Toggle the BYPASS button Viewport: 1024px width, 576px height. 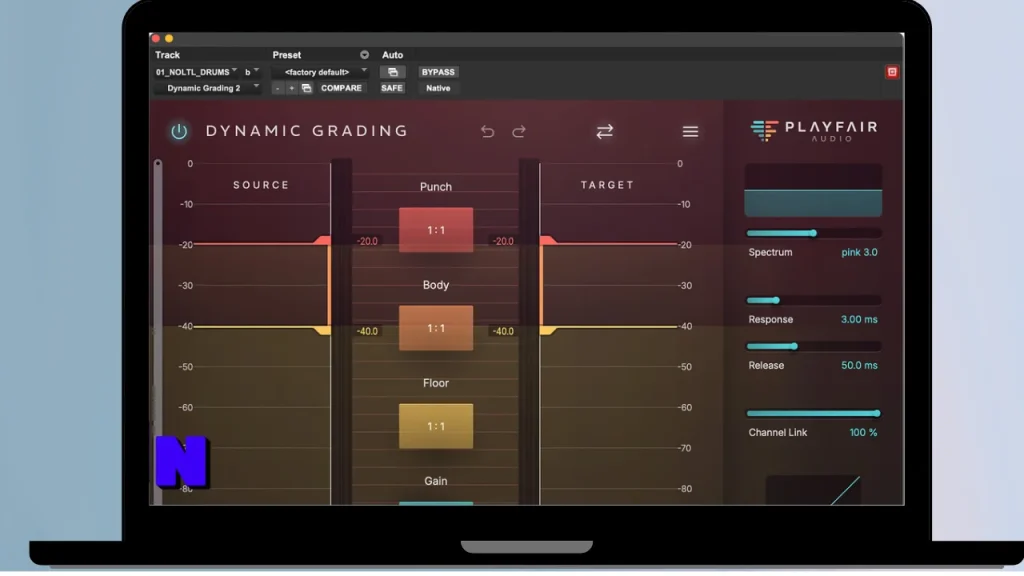coord(438,72)
